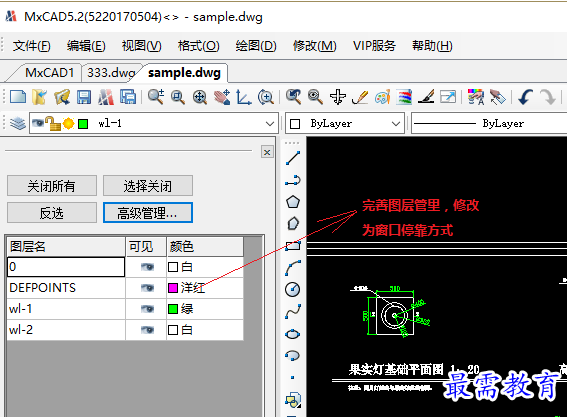567x417 pixels.
Task: Click the 选择关闭 button
Action: (x=148, y=186)
